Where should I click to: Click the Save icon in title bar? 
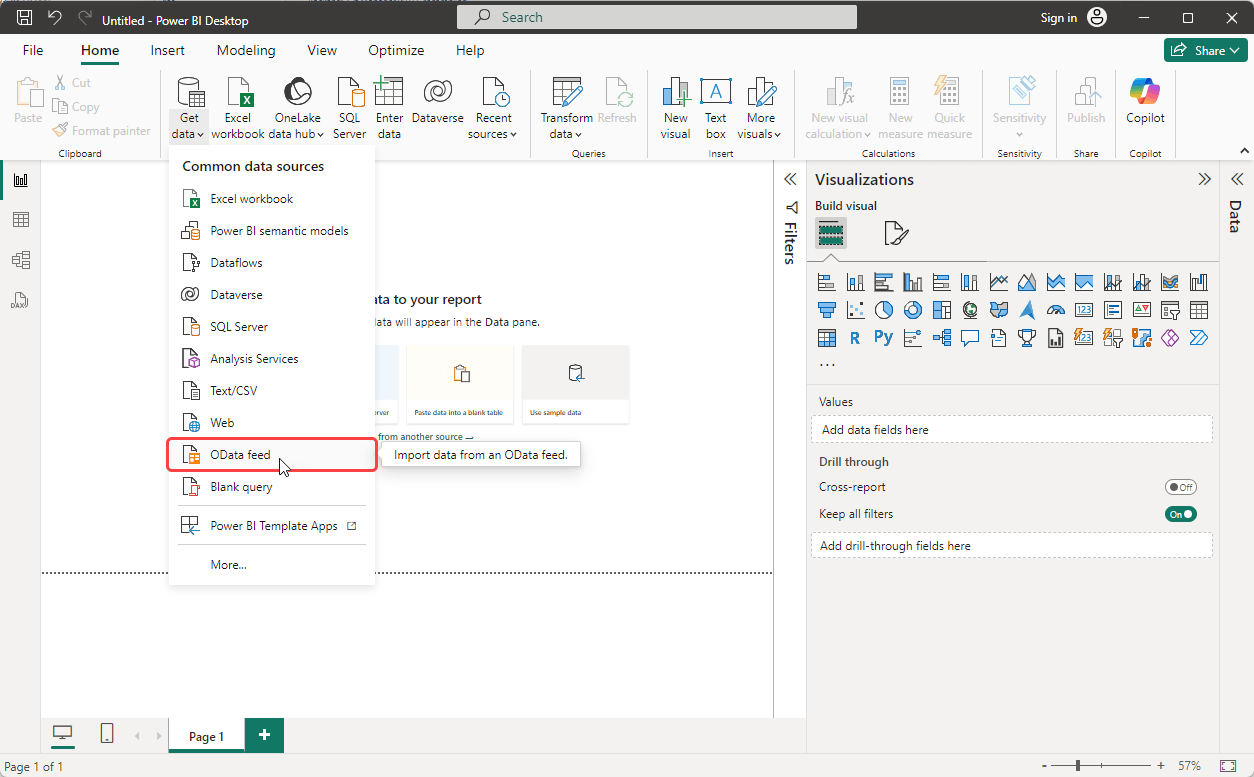24,18
